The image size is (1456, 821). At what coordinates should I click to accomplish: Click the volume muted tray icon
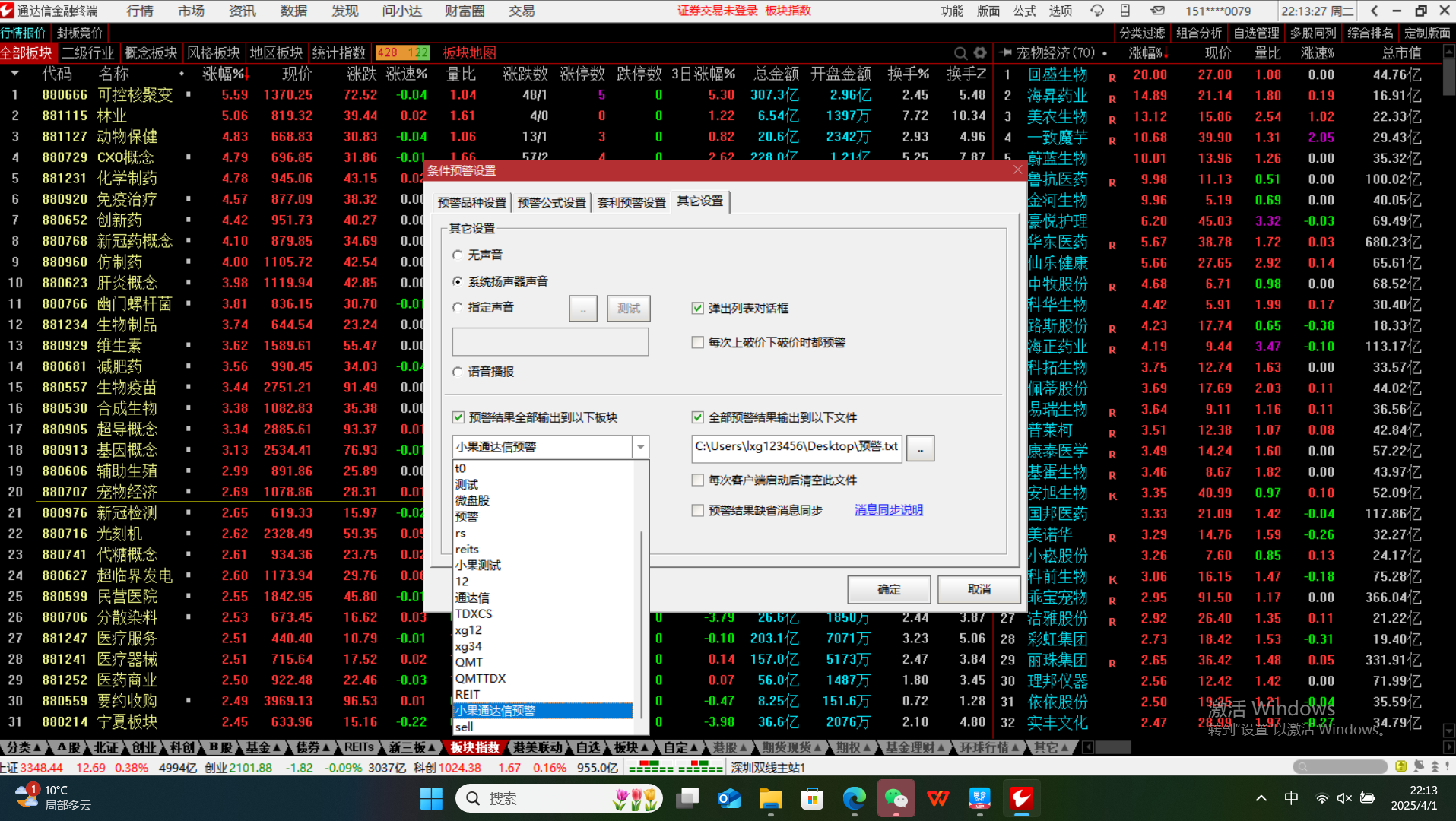click(x=1344, y=798)
